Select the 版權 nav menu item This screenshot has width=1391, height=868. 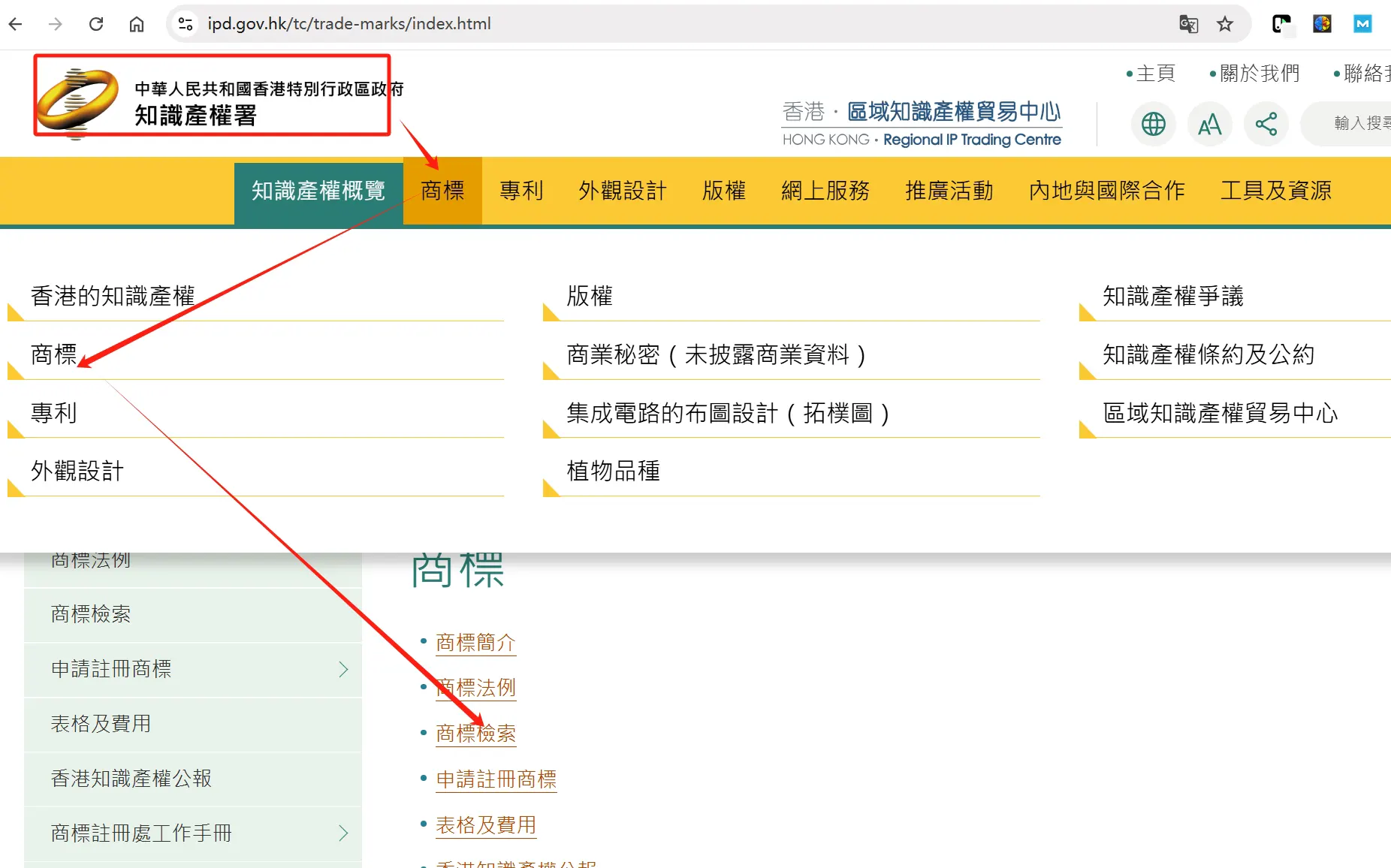(x=724, y=191)
